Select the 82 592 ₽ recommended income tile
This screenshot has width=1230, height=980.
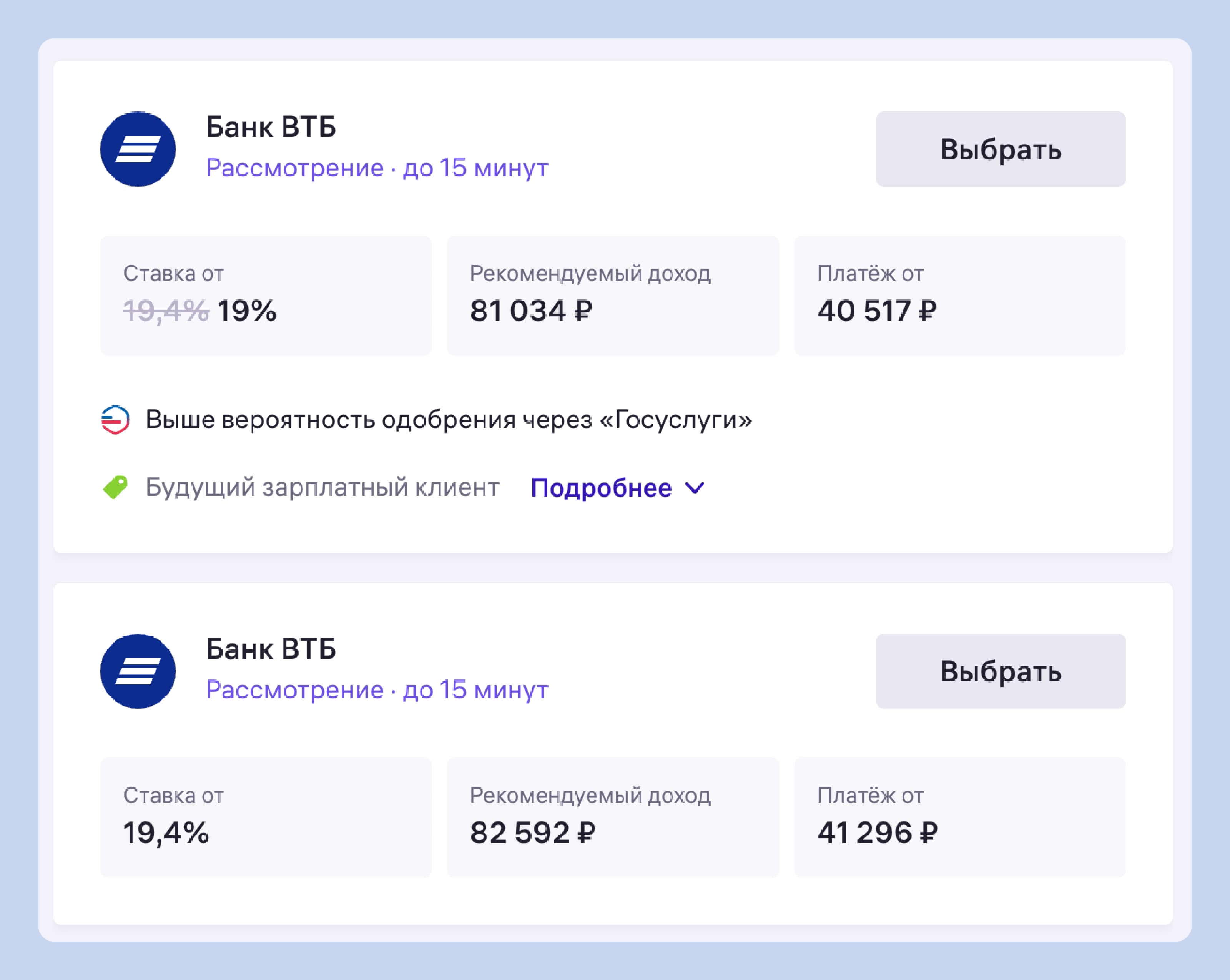pyautogui.click(x=613, y=817)
